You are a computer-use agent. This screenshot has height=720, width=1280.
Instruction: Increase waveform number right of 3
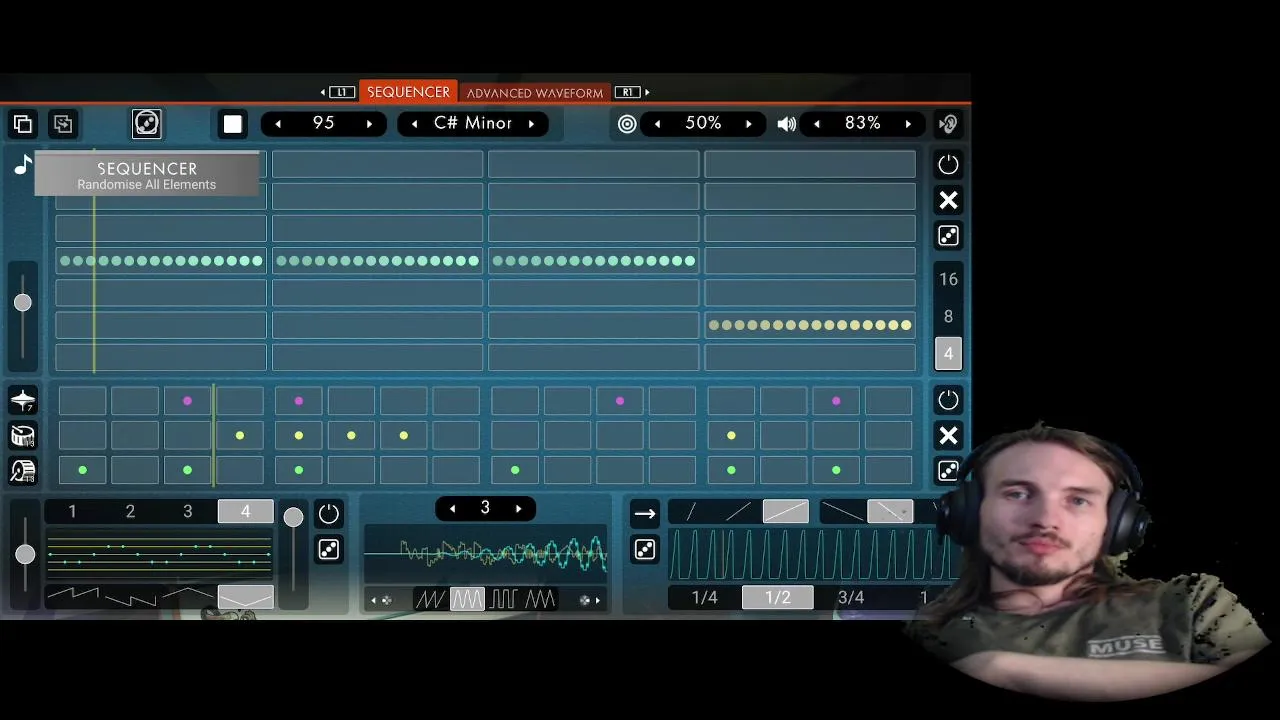(x=518, y=509)
